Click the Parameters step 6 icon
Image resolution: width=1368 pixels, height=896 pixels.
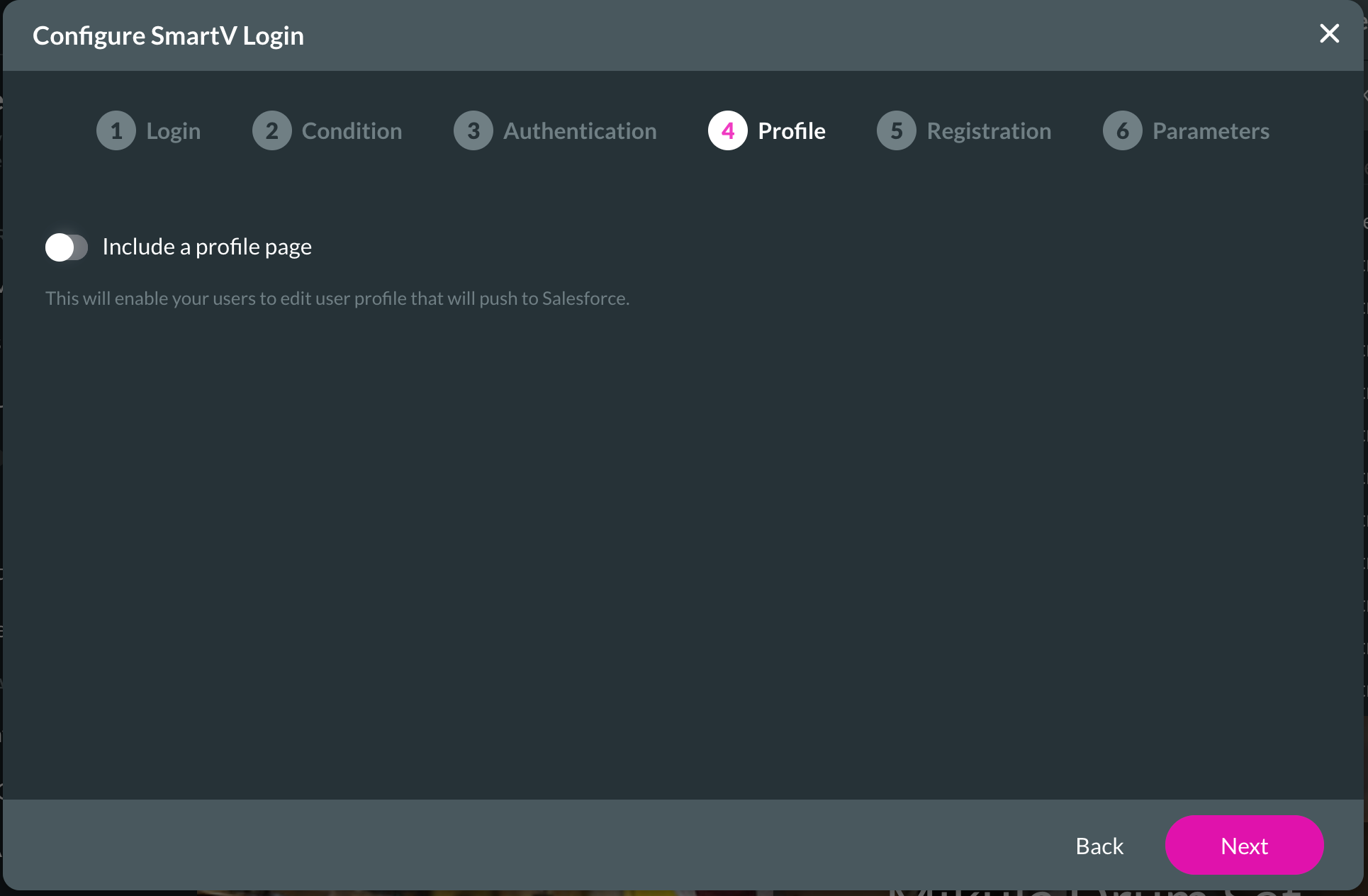[x=1122, y=130]
